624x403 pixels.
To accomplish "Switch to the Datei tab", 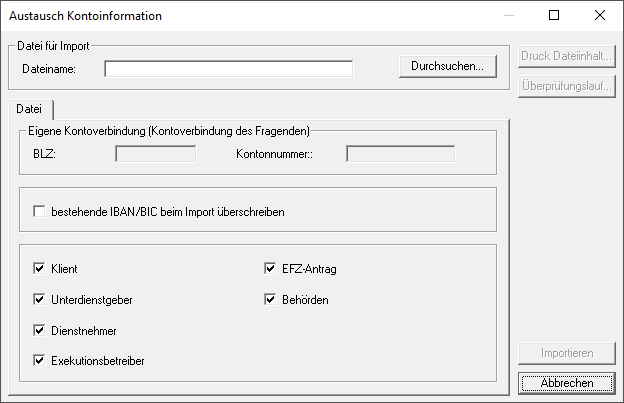I will [x=29, y=108].
